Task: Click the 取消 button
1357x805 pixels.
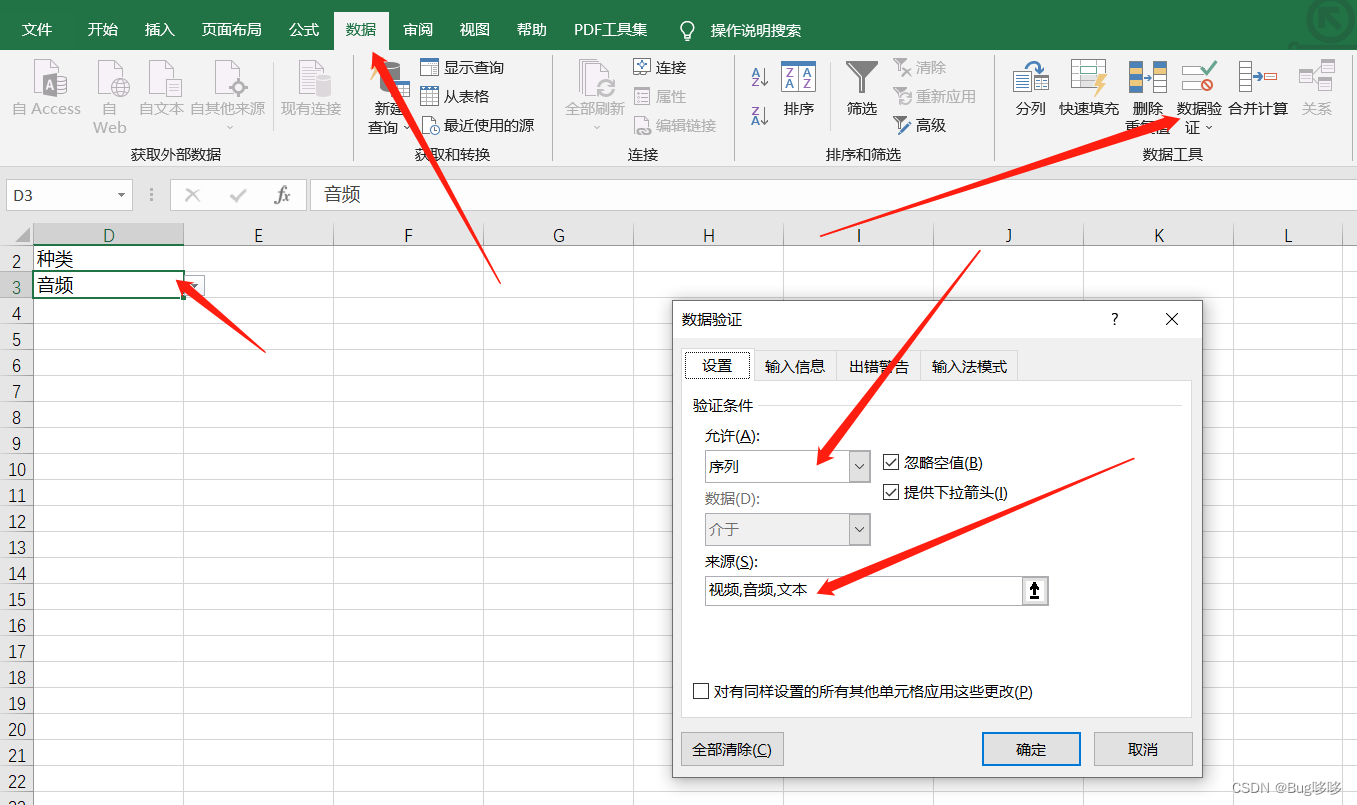Action: [x=1143, y=749]
